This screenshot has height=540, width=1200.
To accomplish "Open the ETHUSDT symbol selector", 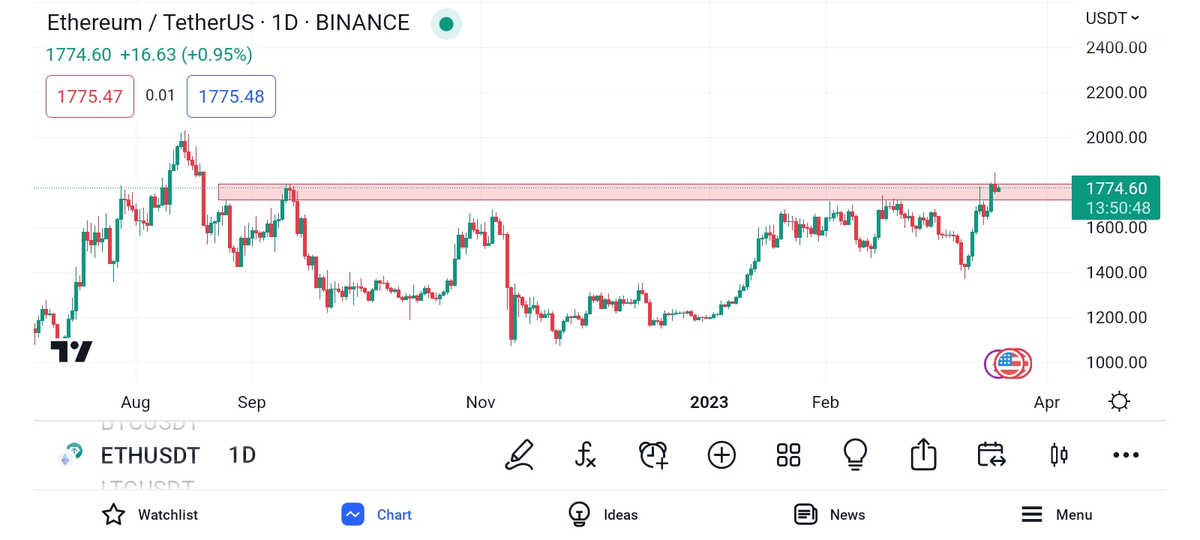I will 150,455.
